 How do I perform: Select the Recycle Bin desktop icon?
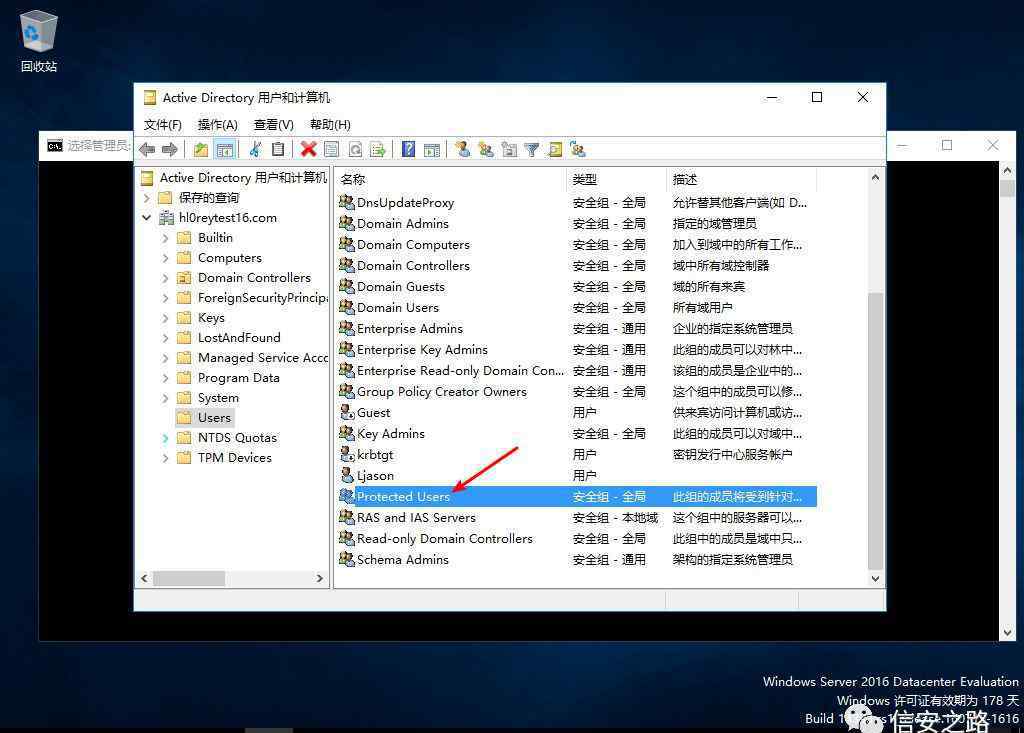point(39,41)
